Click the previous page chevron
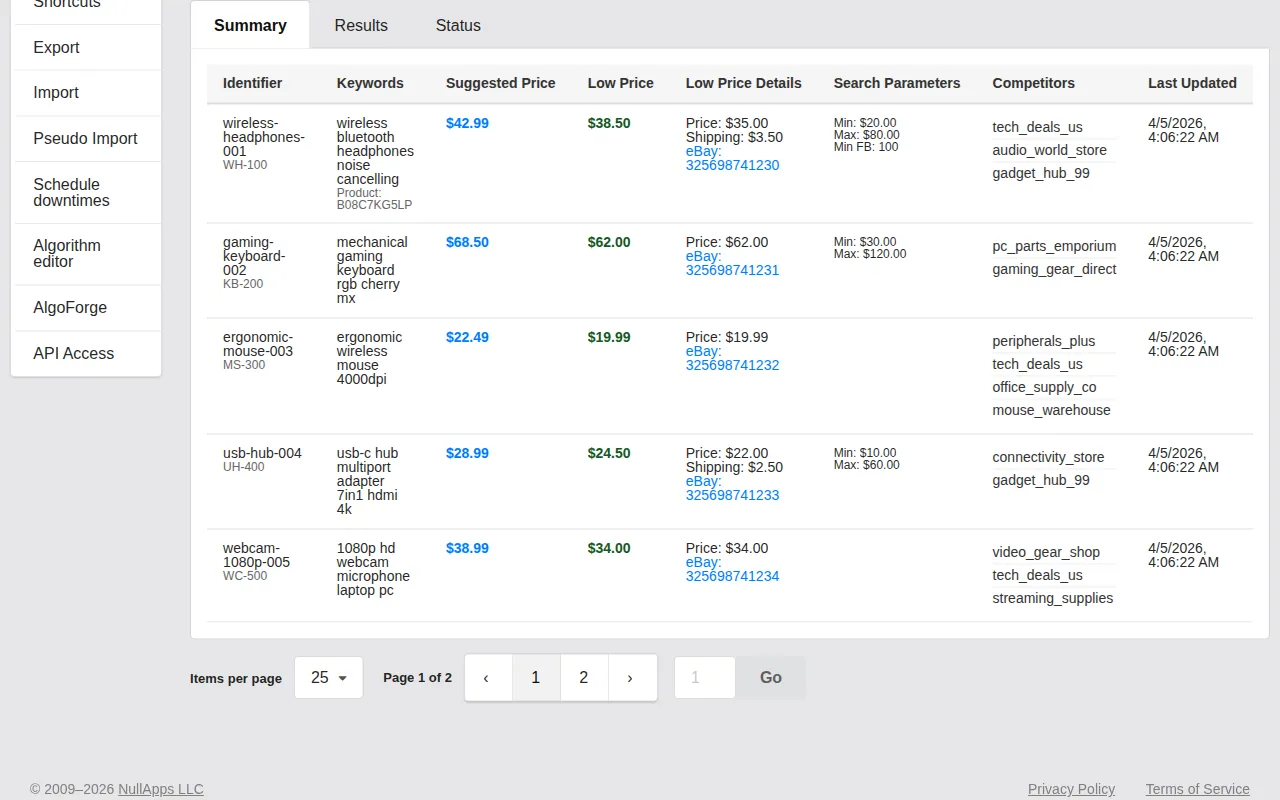This screenshot has width=1280, height=800. (x=488, y=677)
